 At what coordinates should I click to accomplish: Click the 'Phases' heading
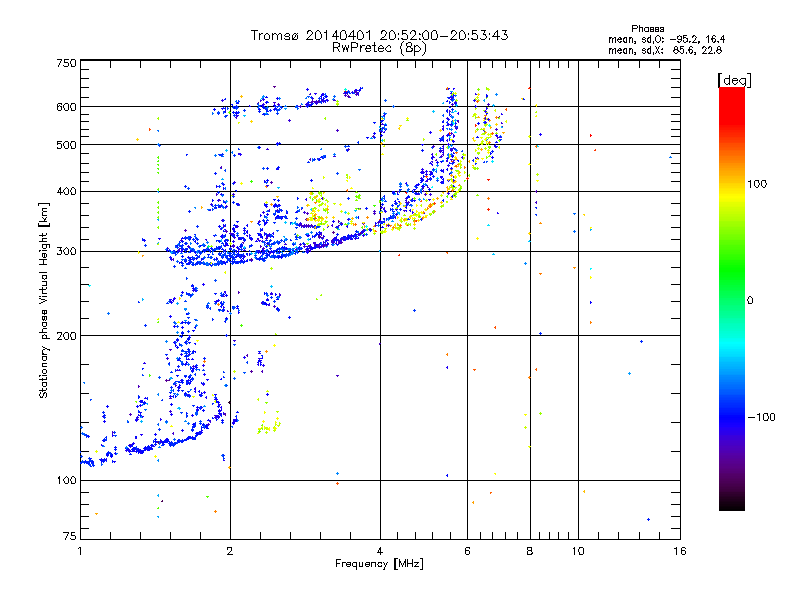(647, 29)
